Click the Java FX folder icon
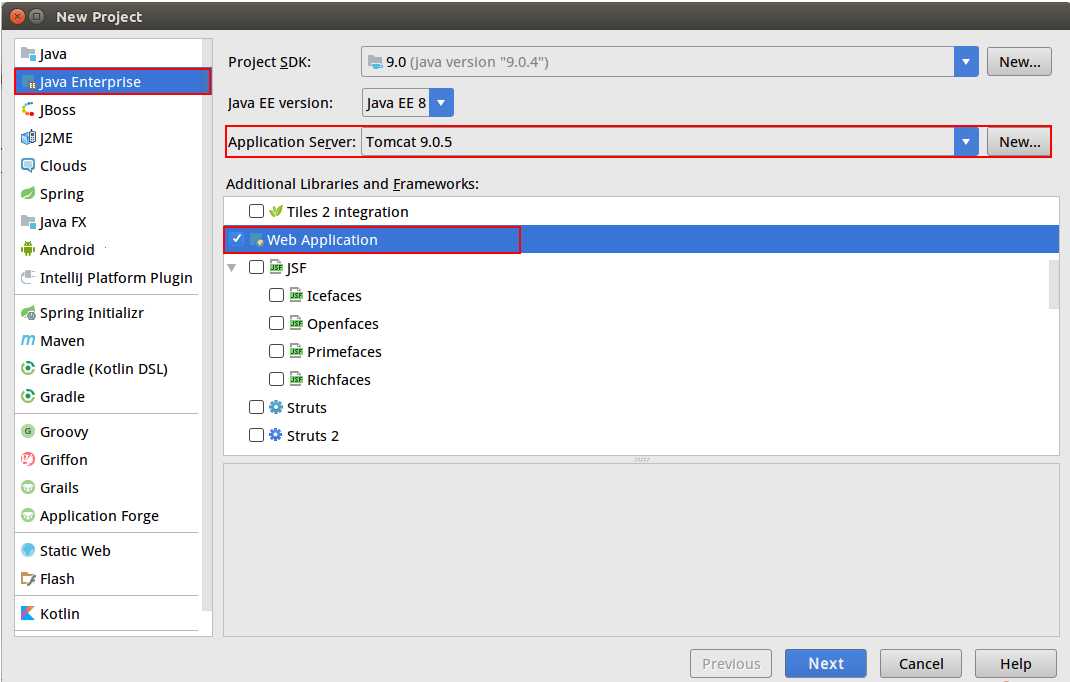Image resolution: width=1070 pixels, height=682 pixels. point(28,221)
